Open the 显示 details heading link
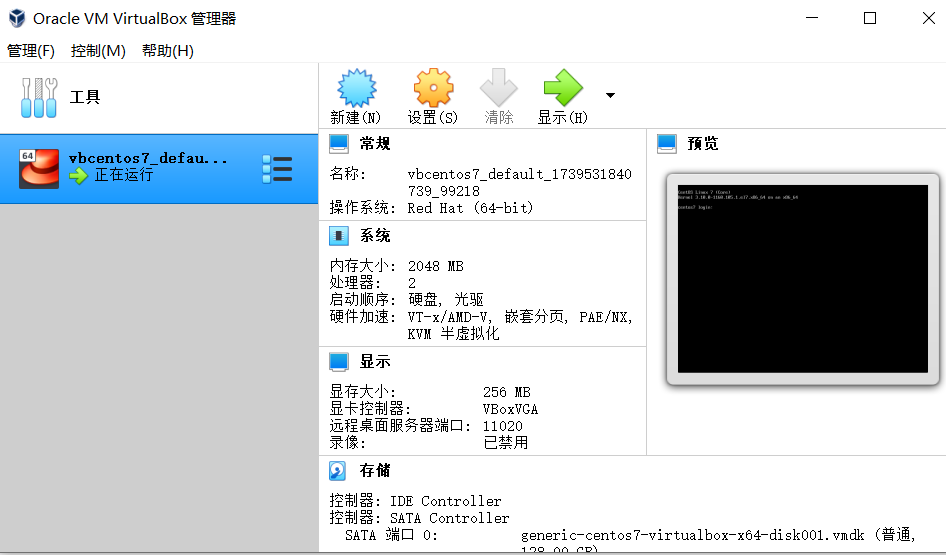The width and height of the screenshot is (946, 555). (x=375, y=362)
